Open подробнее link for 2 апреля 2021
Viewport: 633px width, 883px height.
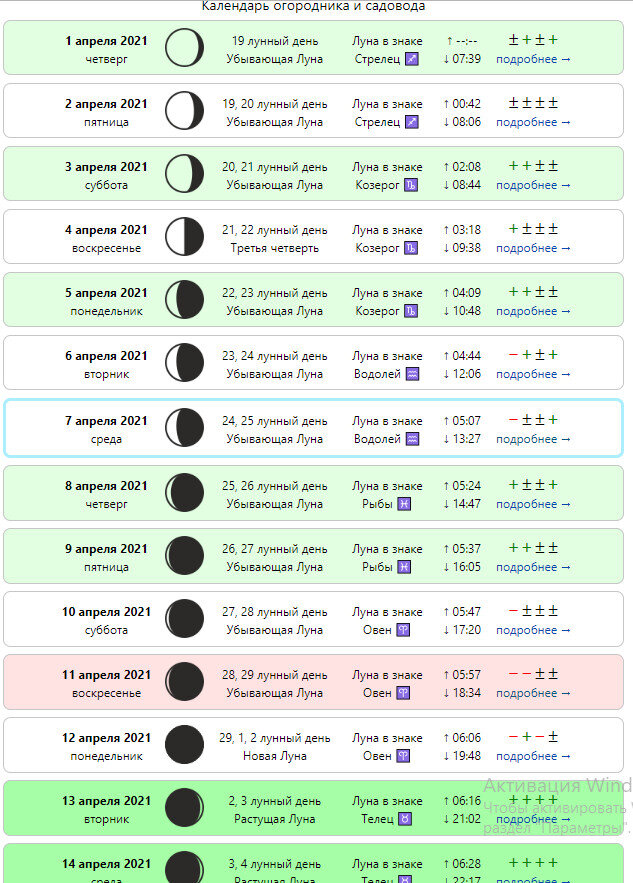(533, 122)
